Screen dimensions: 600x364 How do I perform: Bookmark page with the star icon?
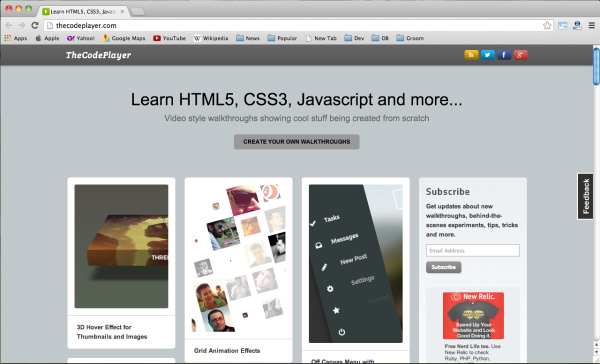tap(547, 26)
